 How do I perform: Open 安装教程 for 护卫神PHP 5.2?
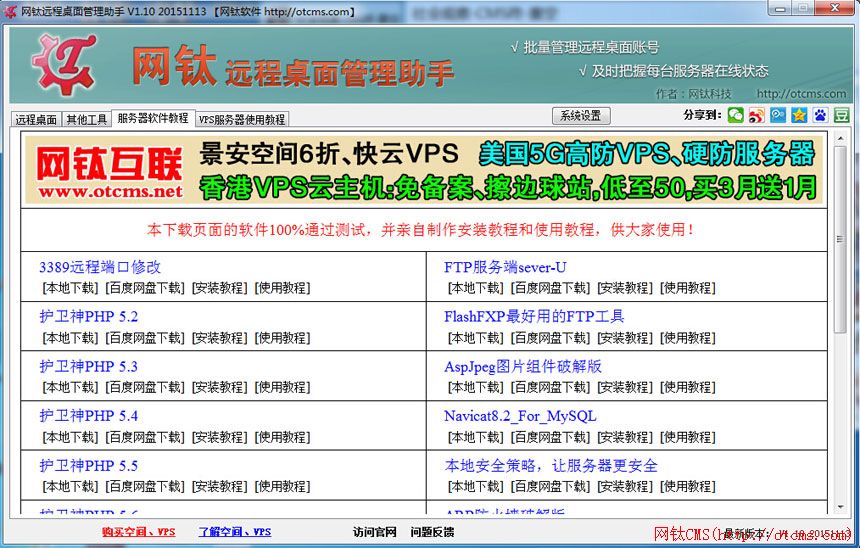pyautogui.click(x=219, y=338)
